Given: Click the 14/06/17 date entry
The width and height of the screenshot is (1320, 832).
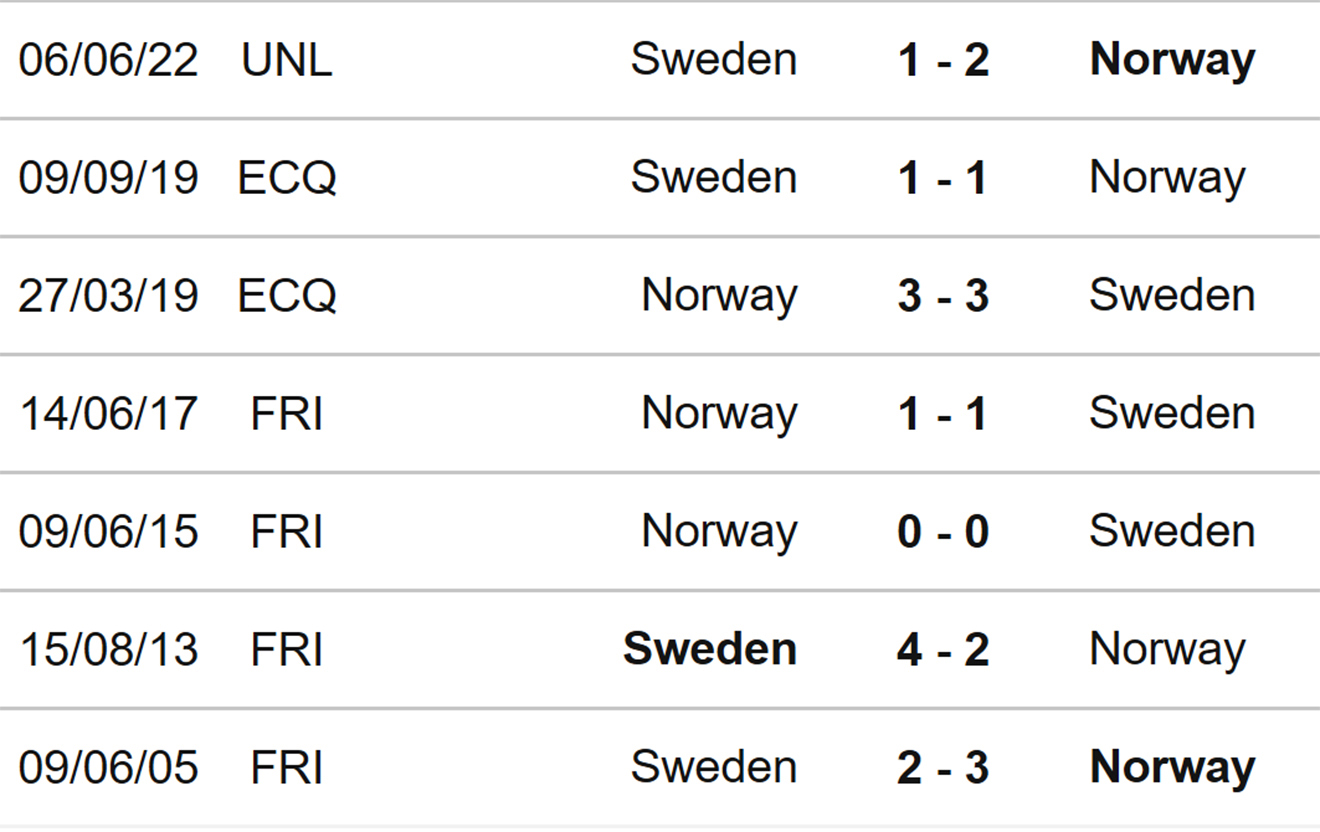Looking at the screenshot, I should 108,415.
